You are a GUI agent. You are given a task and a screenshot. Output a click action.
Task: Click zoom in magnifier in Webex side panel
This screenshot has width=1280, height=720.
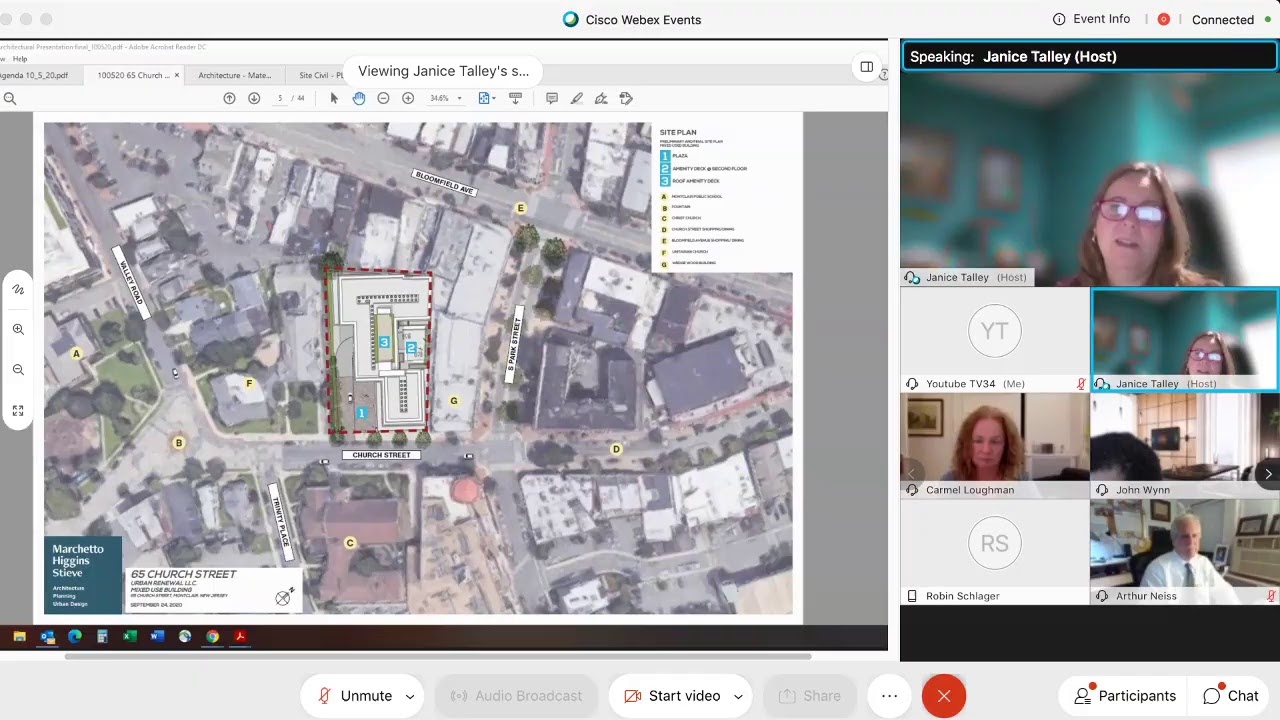coord(18,329)
